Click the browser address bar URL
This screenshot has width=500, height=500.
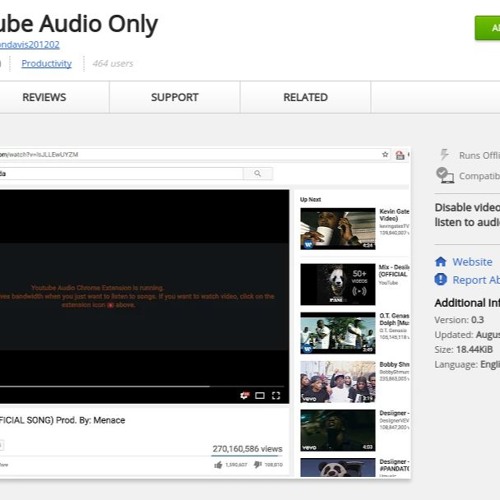39,154
